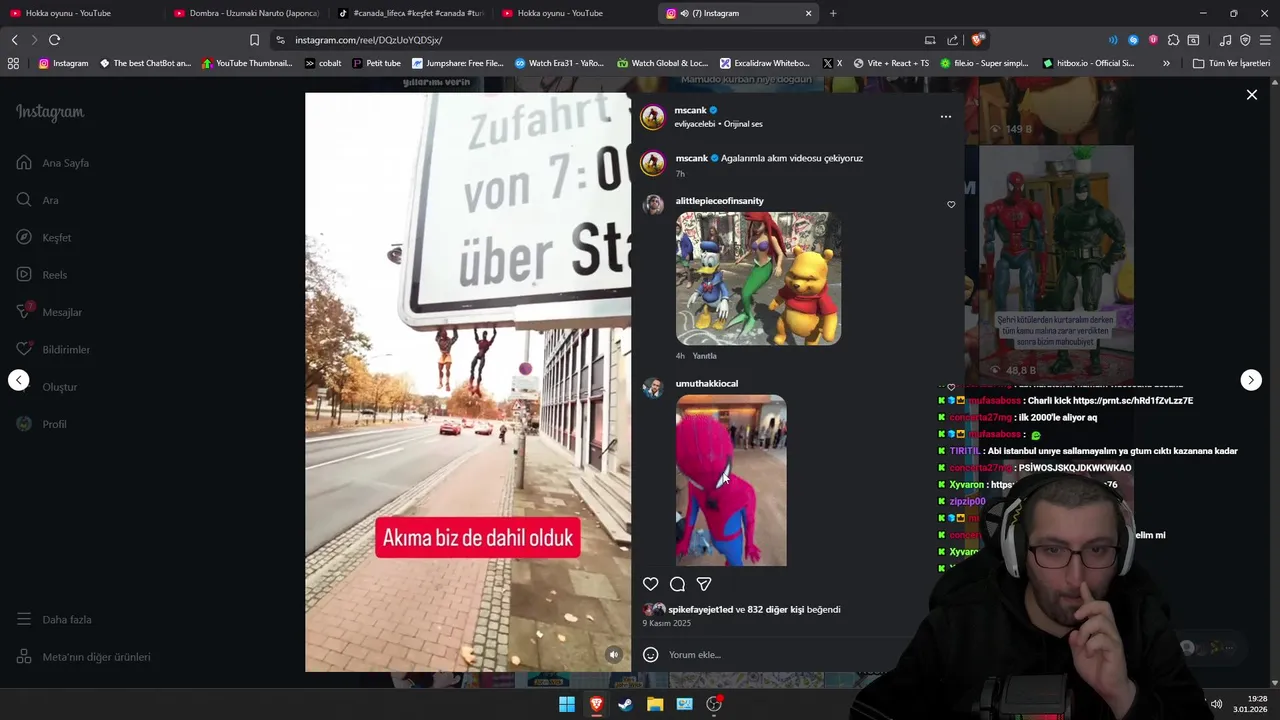Open Brave Shields lion icon
1280x720 pixels.
(977, 40)
